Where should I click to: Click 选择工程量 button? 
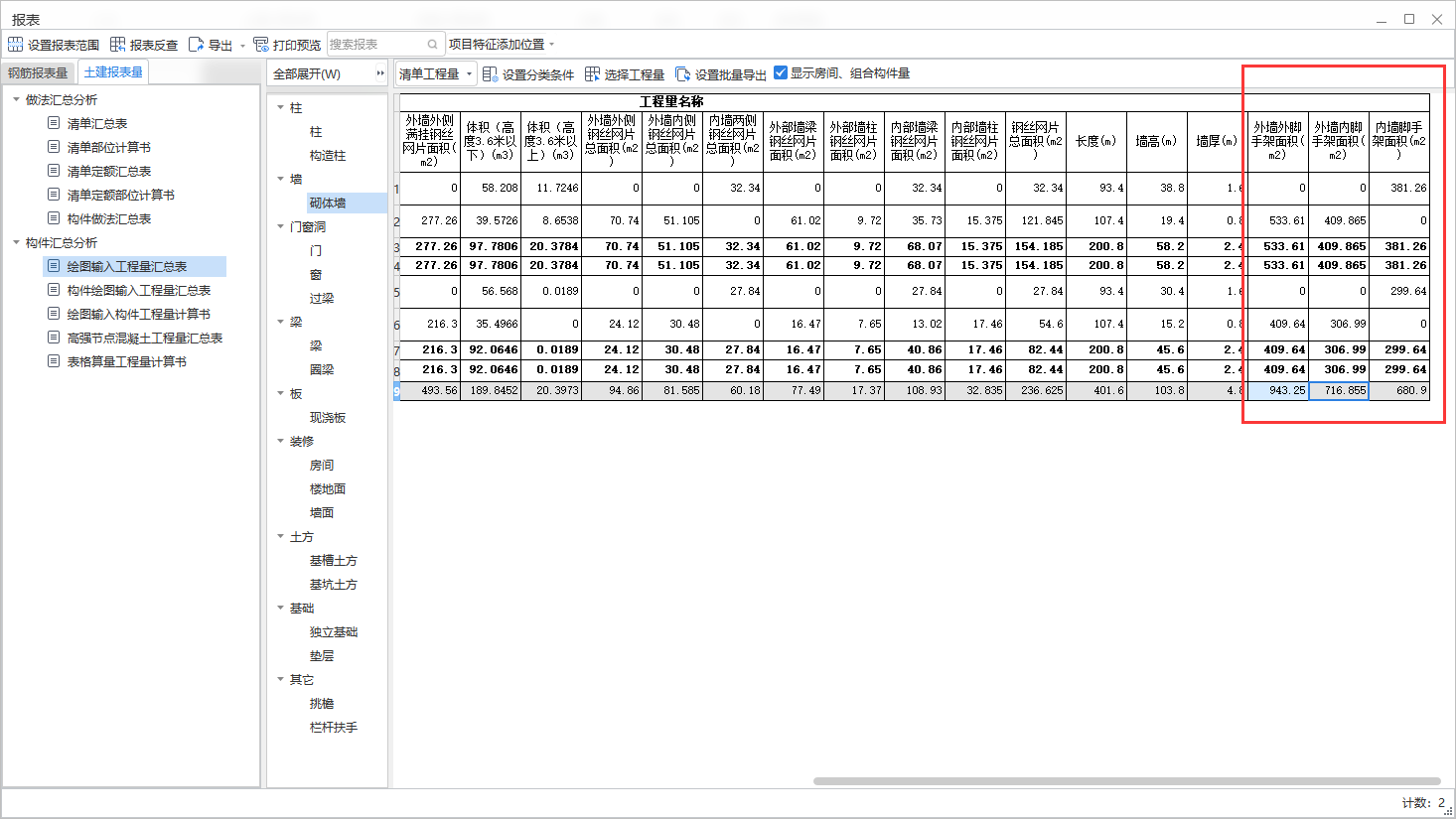pos(625,74)
